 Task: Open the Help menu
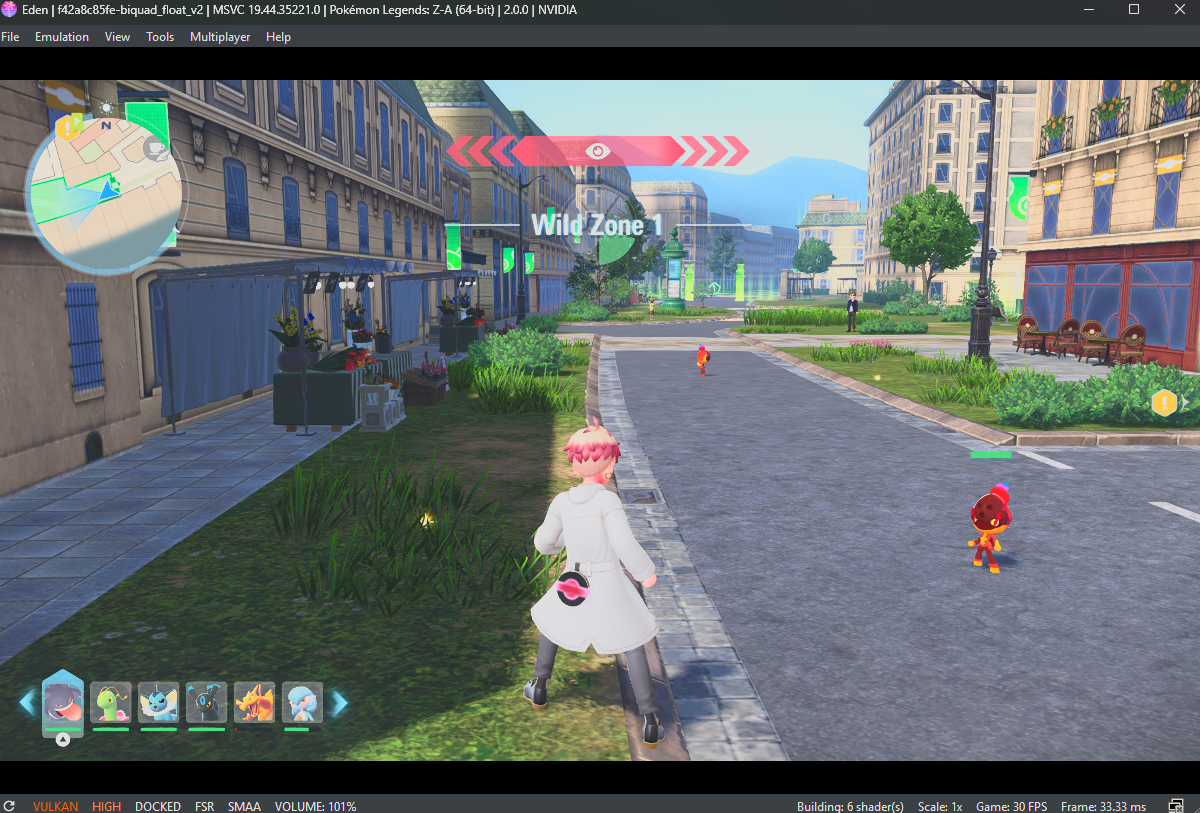(278, 37)
